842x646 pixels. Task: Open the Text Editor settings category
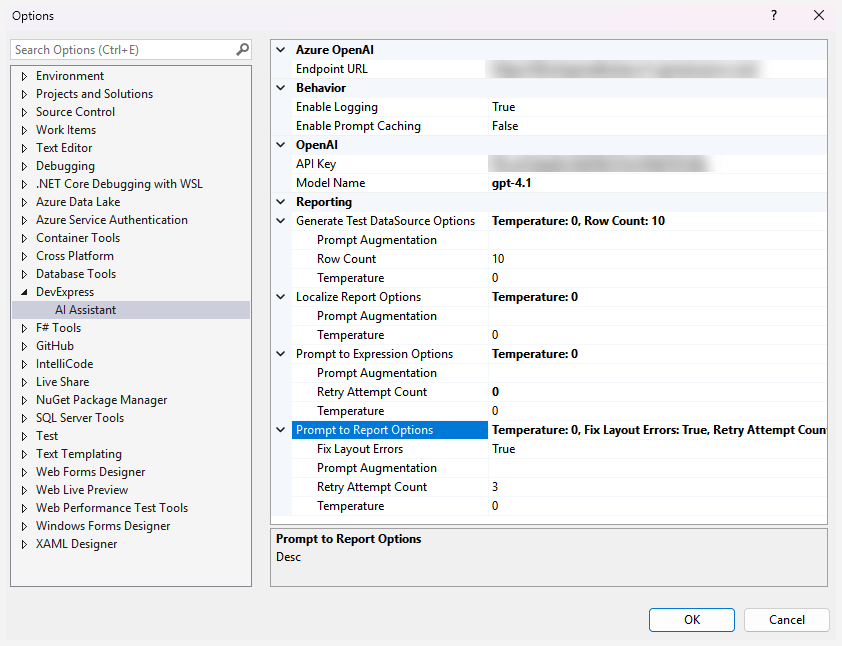pos(66,147)
